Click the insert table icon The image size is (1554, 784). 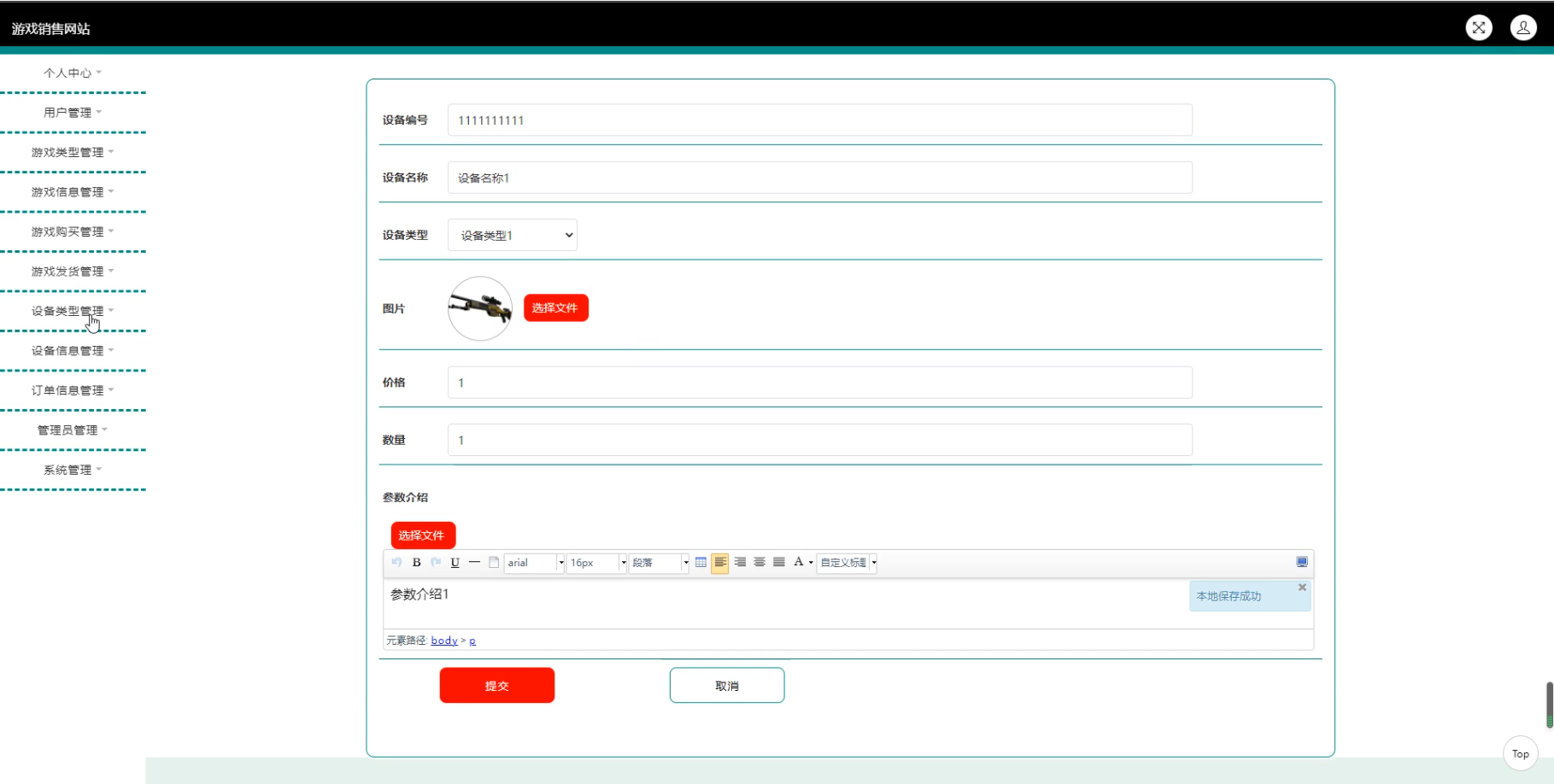click(x=701, y=562)
